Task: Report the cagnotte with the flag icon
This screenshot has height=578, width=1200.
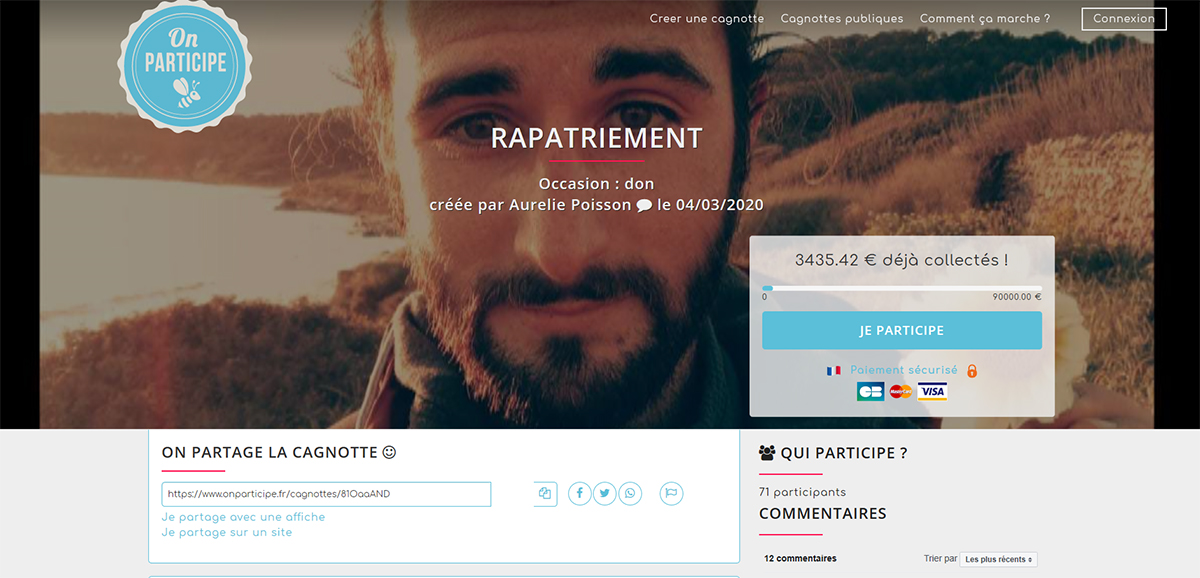Action: (x=671, y=494)
